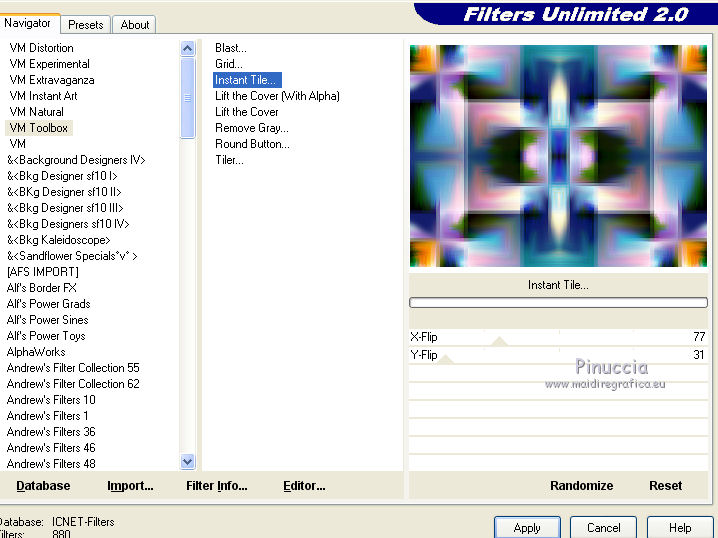Select &<Bkg Designers sf10 IV> category
The image size is (718, 538).
pos(68,224)
